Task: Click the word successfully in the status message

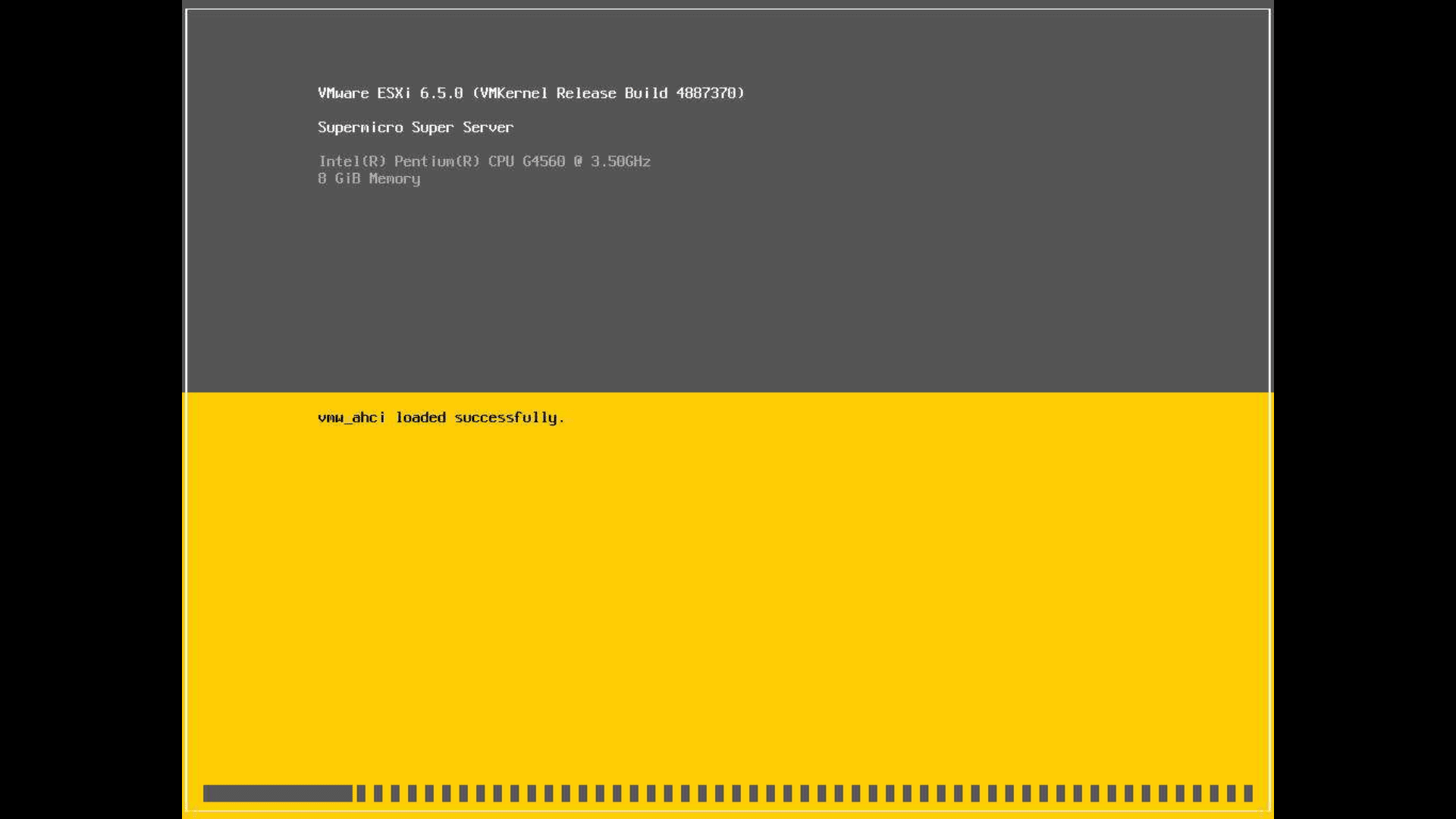Action: pos(506,418)
